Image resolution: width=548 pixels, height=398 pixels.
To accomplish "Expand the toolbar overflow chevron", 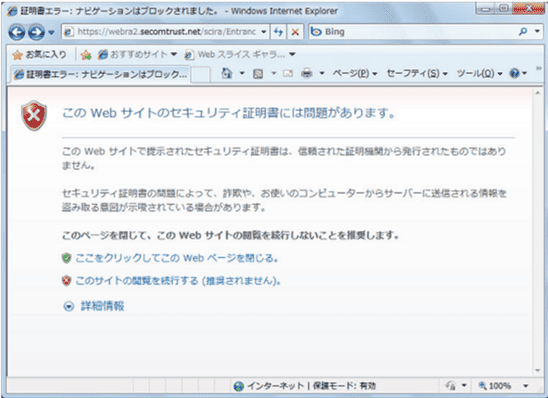I will click(x=539, y=68).
